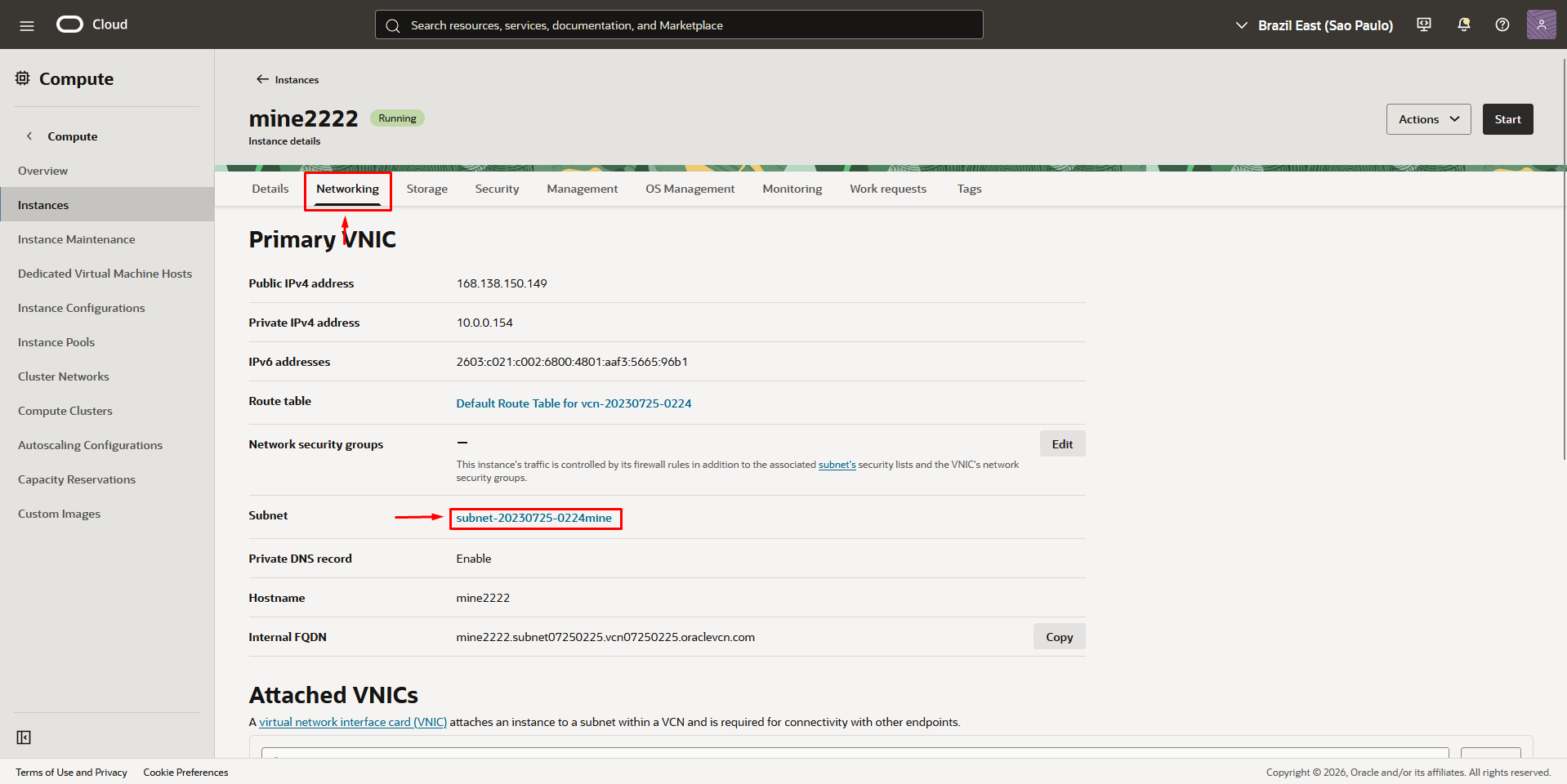Expand the Brazil East region selector
The width and height of the screenshot is (1567, 784).
click(1314, 25)
